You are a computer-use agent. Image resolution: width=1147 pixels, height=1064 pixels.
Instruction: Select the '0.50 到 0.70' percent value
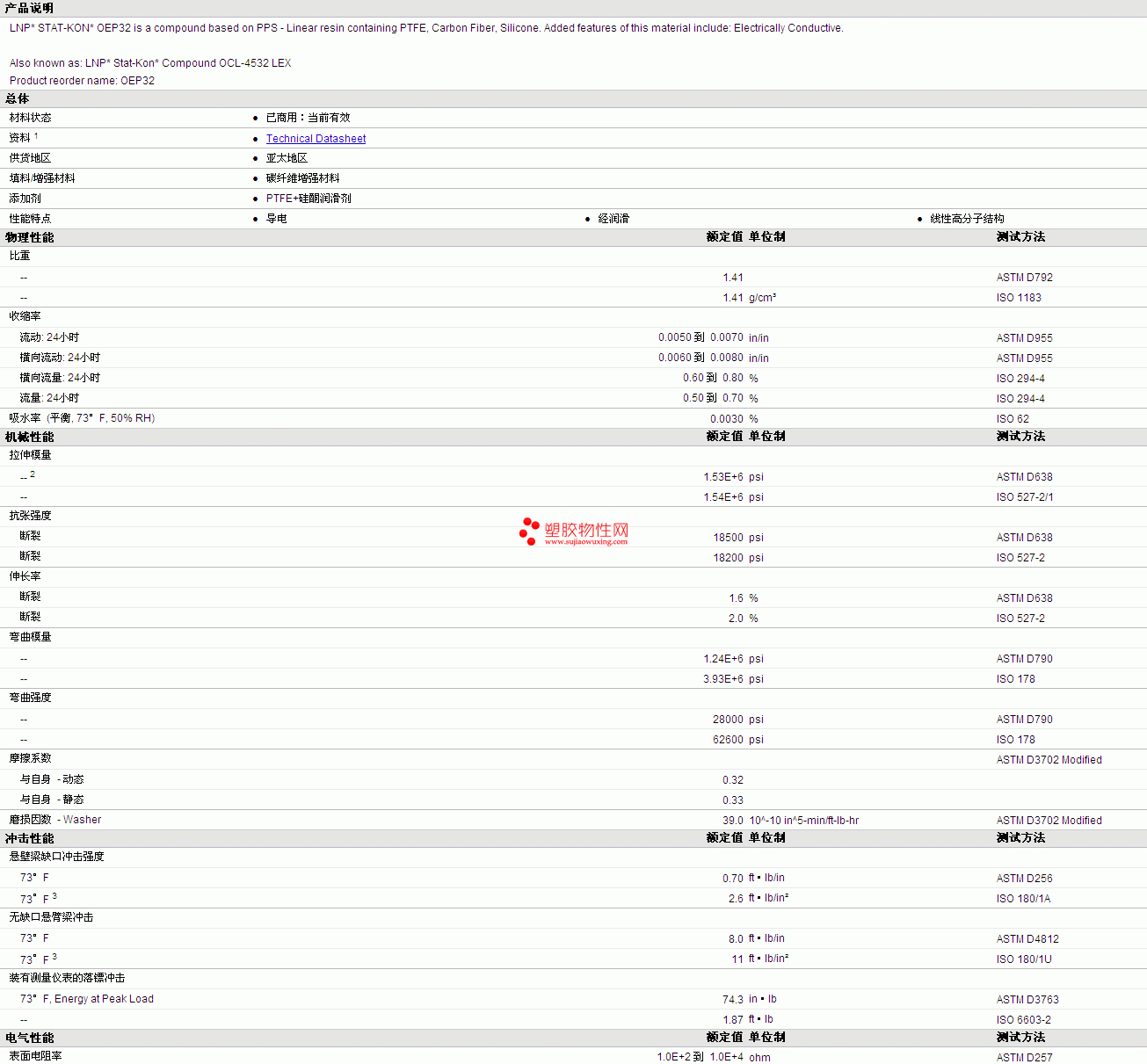tap(713, 398)
